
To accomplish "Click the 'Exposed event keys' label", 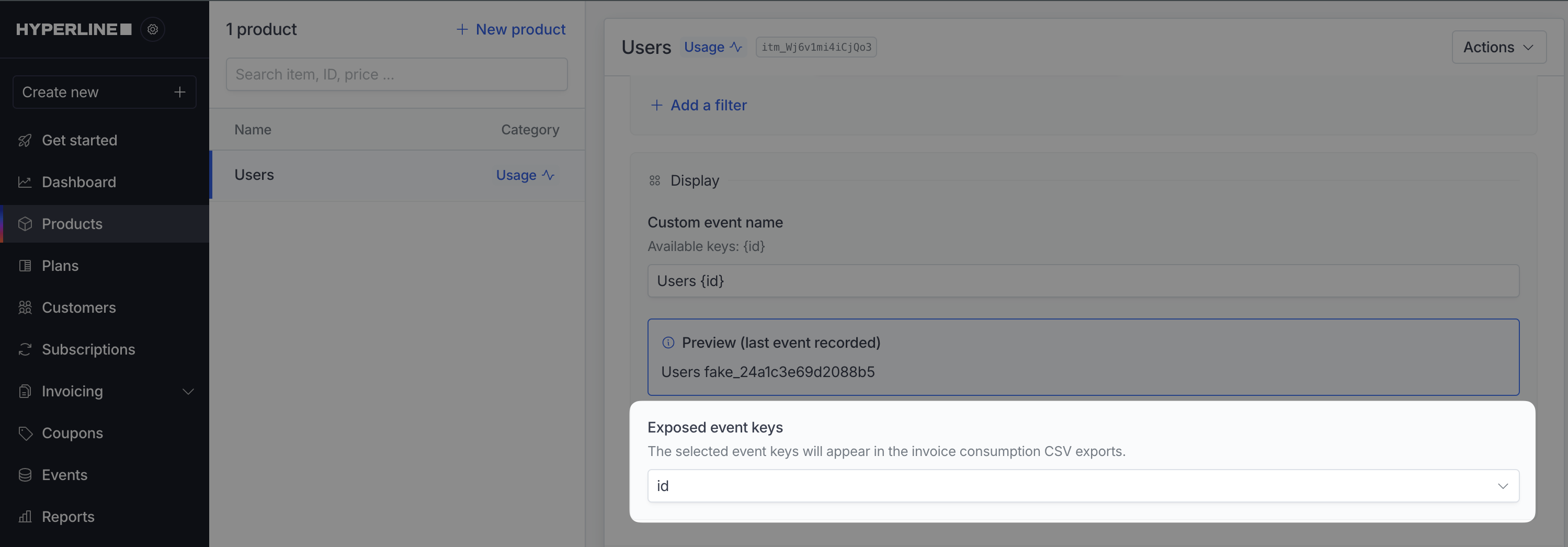I will pos(714,427).
